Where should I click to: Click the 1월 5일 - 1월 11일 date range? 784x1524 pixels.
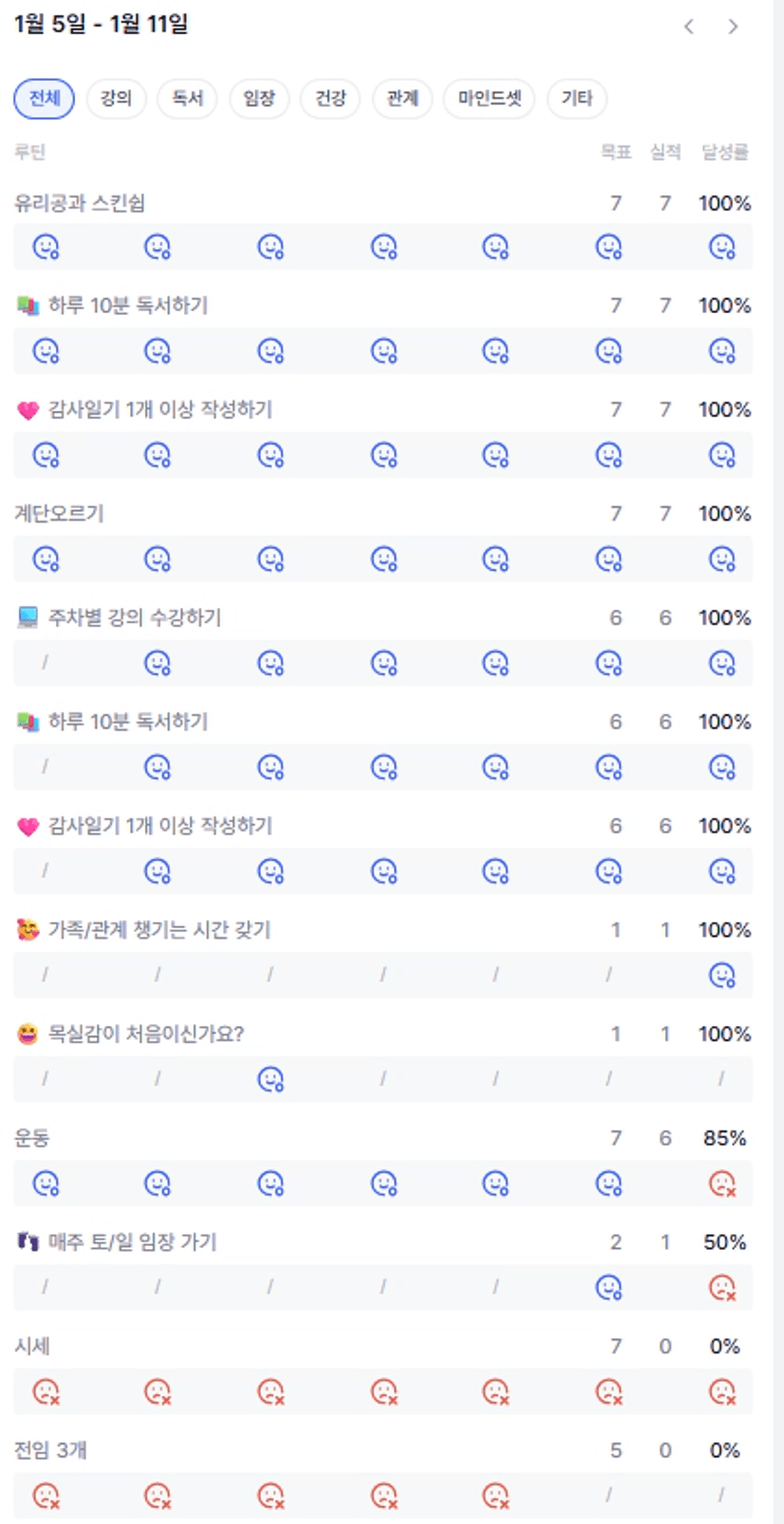[101, 25]
